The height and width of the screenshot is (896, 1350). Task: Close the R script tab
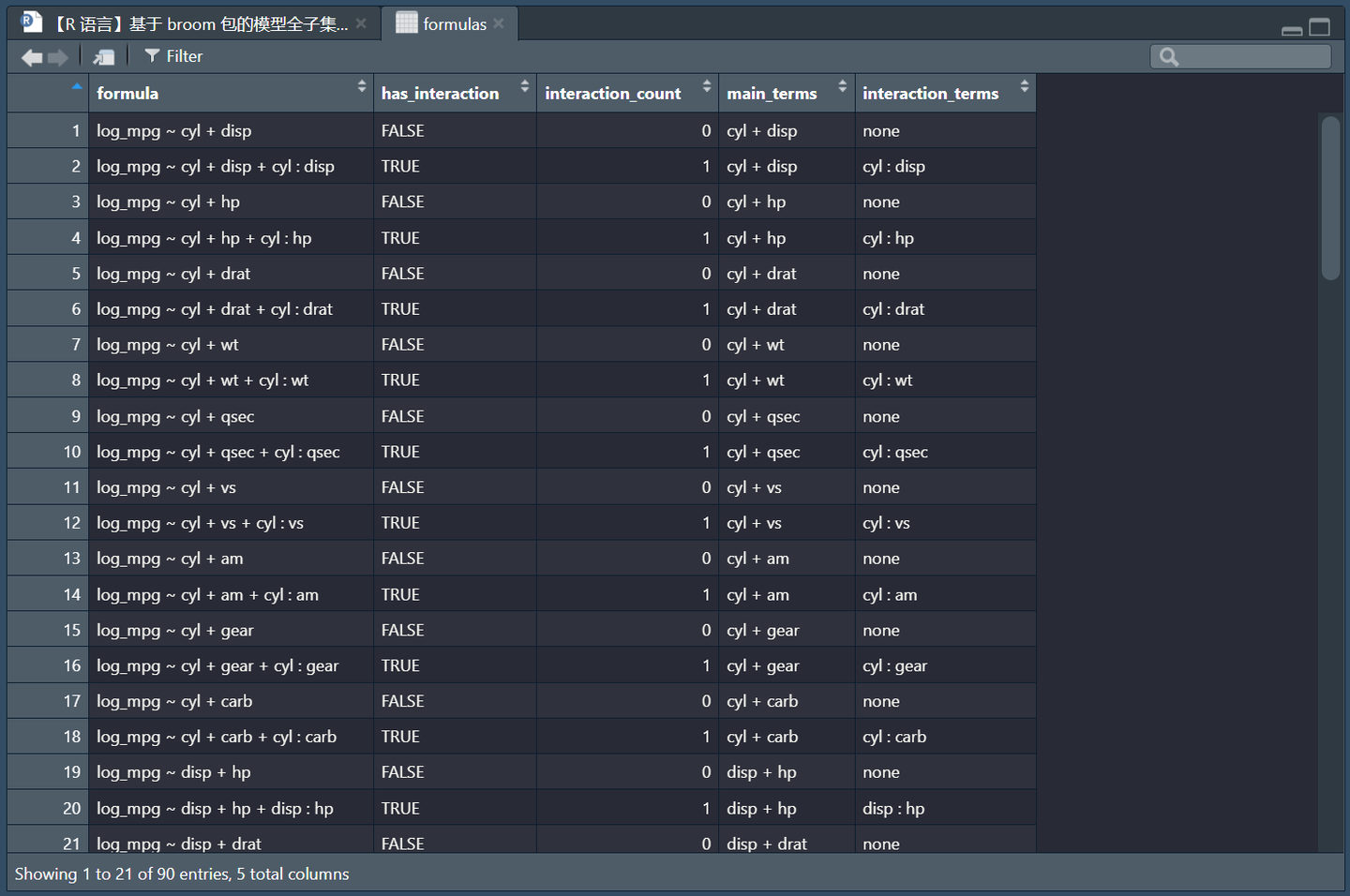[x=362, y=23]
